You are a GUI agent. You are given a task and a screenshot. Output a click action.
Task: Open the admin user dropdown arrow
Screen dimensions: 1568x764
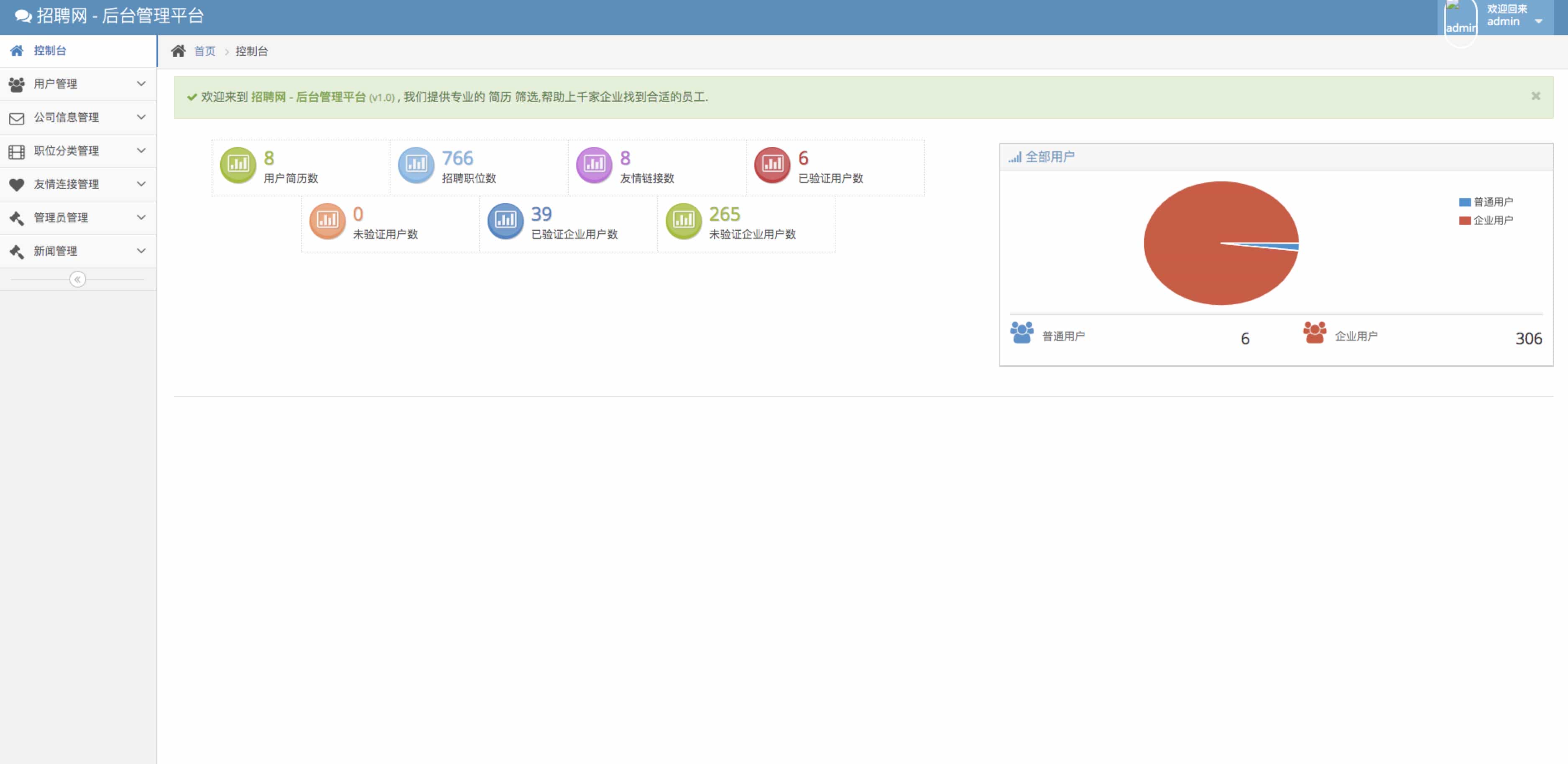1539,22
